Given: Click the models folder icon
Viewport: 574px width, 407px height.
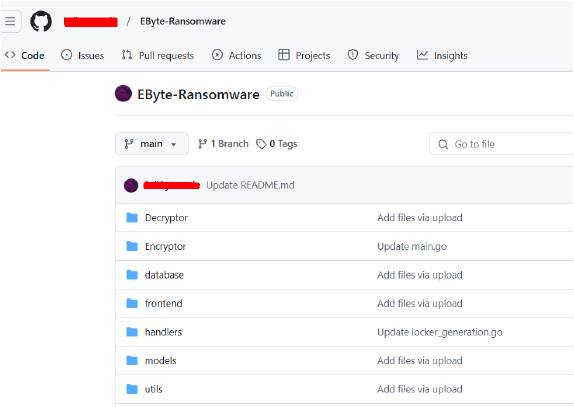Looking at the screenshot, I should (132, 361).
